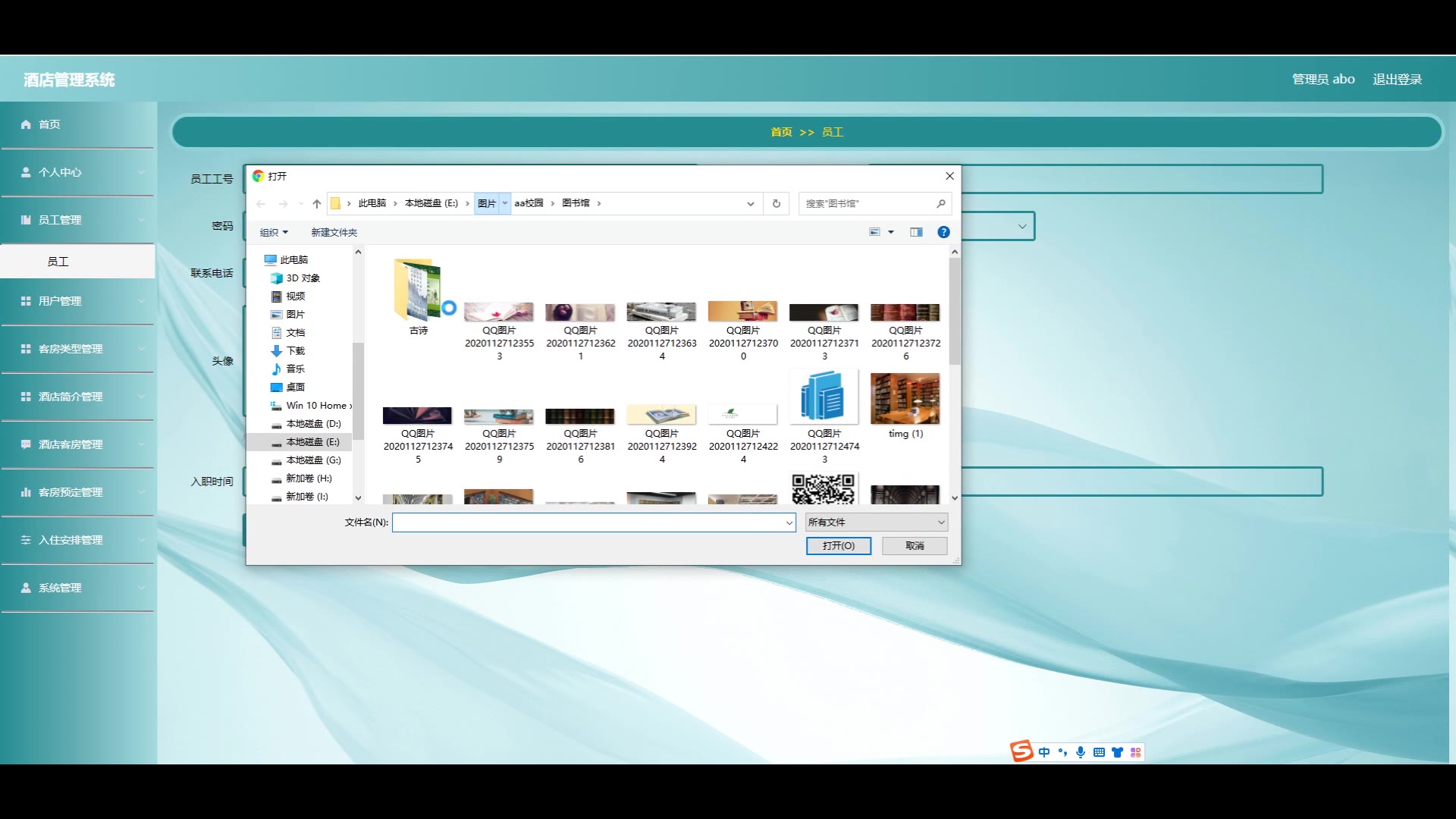Open 员工管理 sidebar menu
1456x819 pixels.
[x=77, y=220]
